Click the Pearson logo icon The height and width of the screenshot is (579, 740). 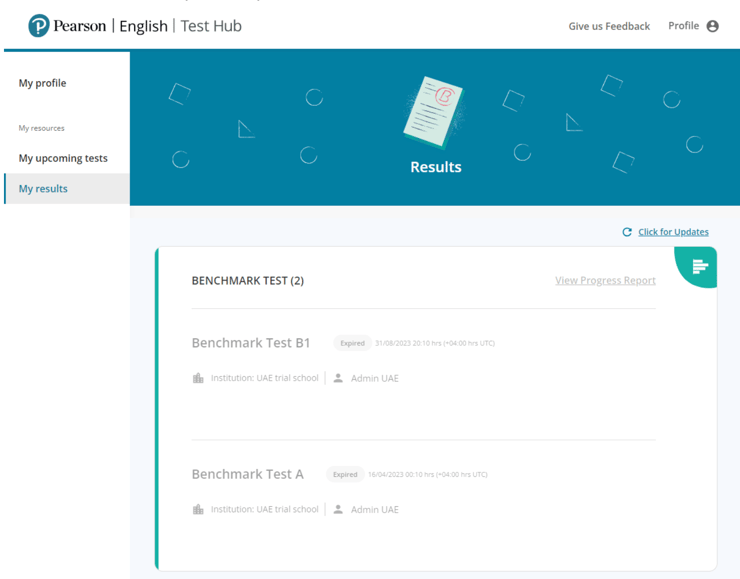(39, 25)
